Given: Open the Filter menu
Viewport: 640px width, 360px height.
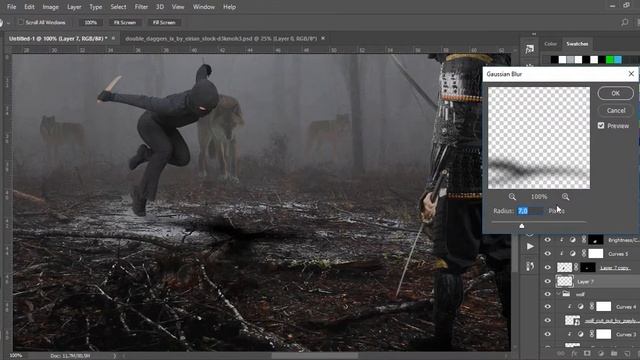Looking at the screenshot, I should [141, 7].
